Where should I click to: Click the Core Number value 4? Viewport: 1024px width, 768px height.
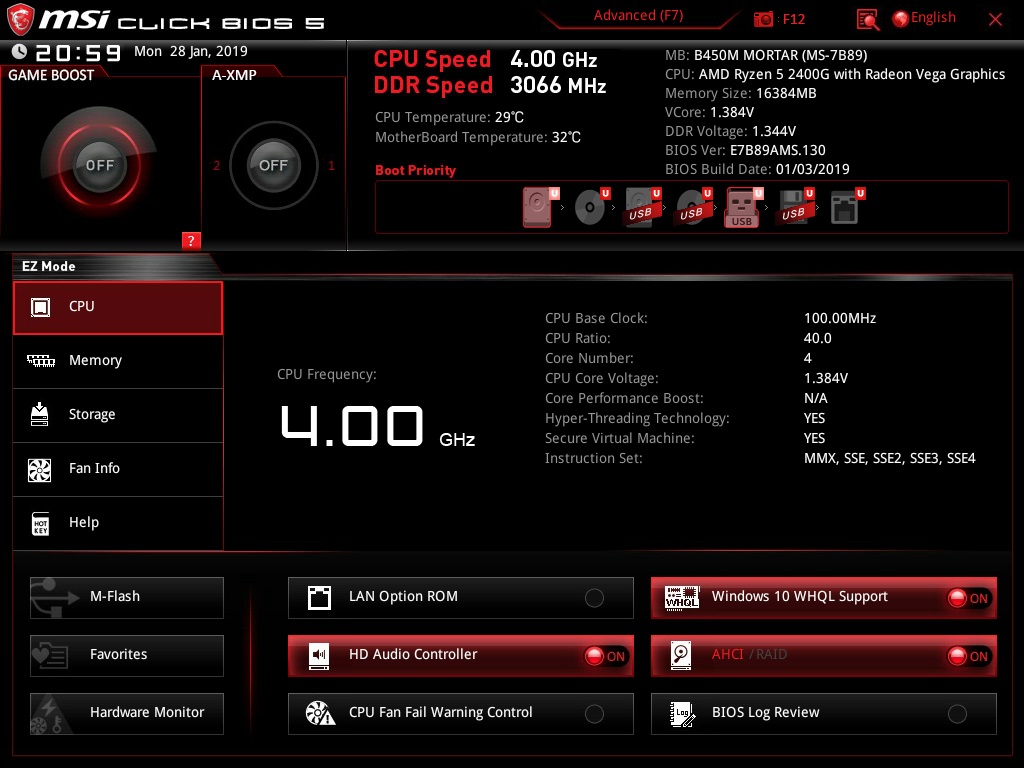click(807, 358)
